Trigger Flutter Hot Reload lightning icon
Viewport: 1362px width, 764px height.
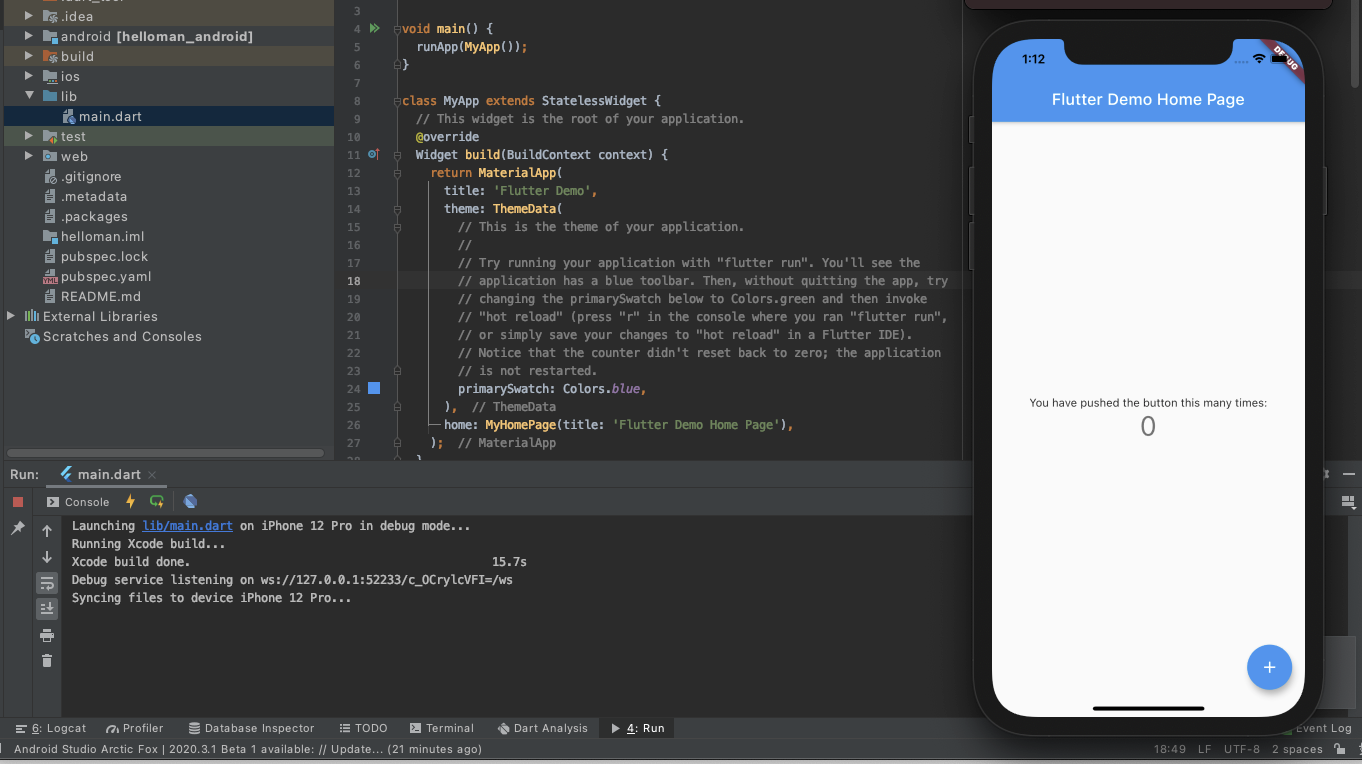[x=130, y=502]
